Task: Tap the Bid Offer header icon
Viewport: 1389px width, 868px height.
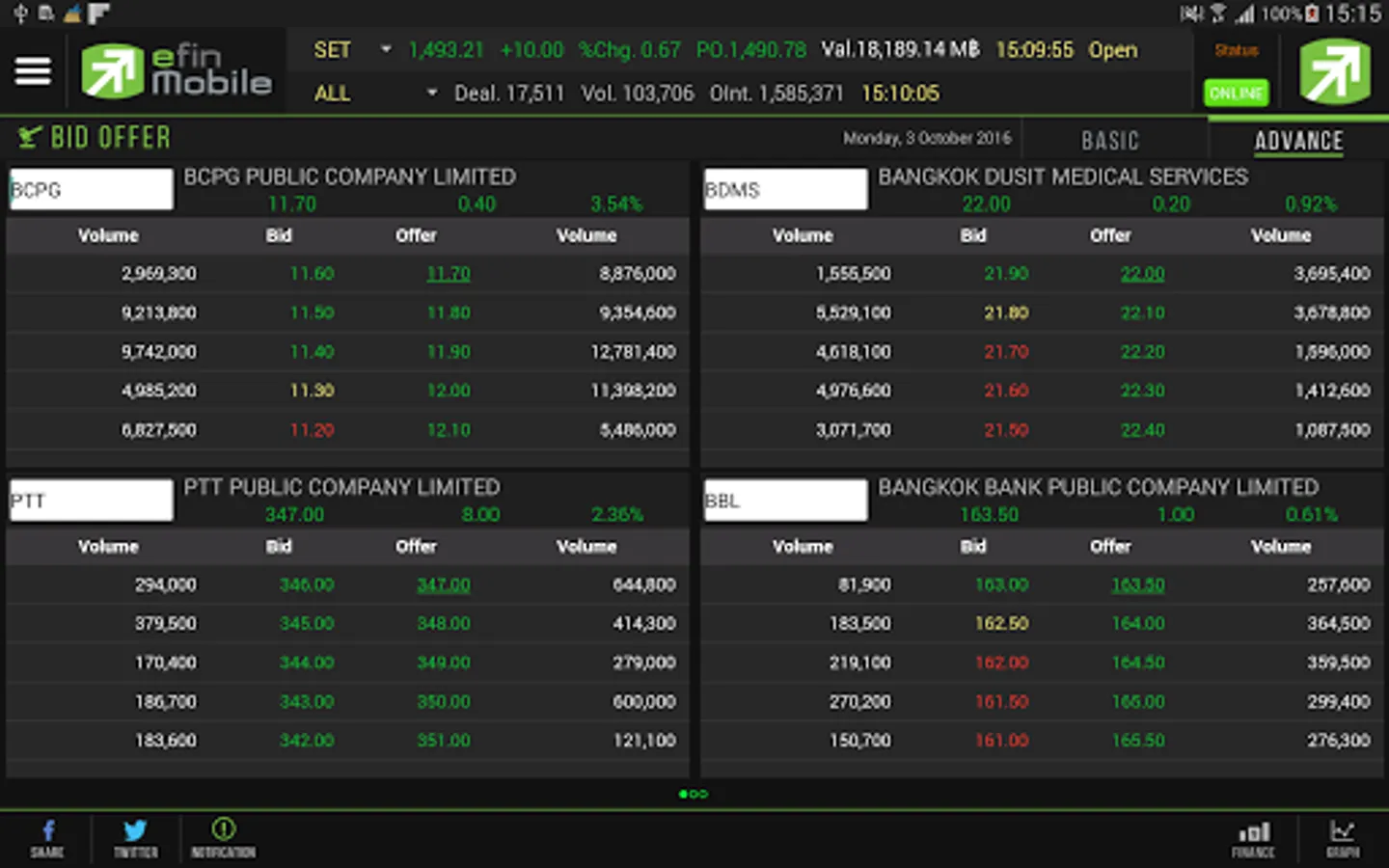Action: pyautogui.click(x=30, y=138)
